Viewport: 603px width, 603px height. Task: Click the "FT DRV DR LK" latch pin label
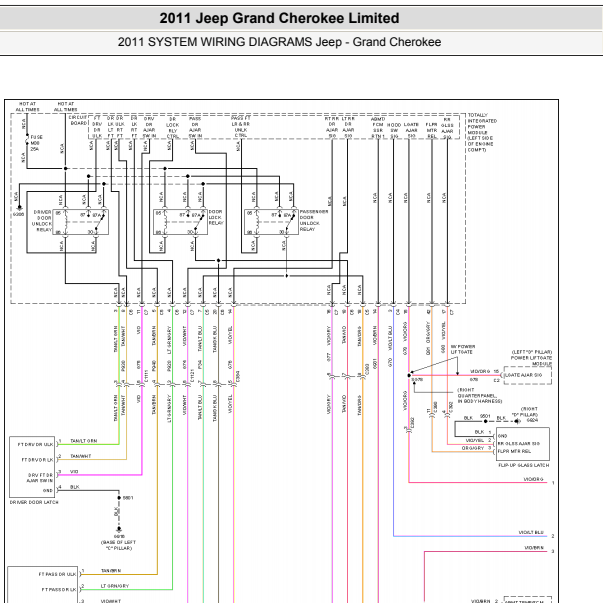click(37, 460)
